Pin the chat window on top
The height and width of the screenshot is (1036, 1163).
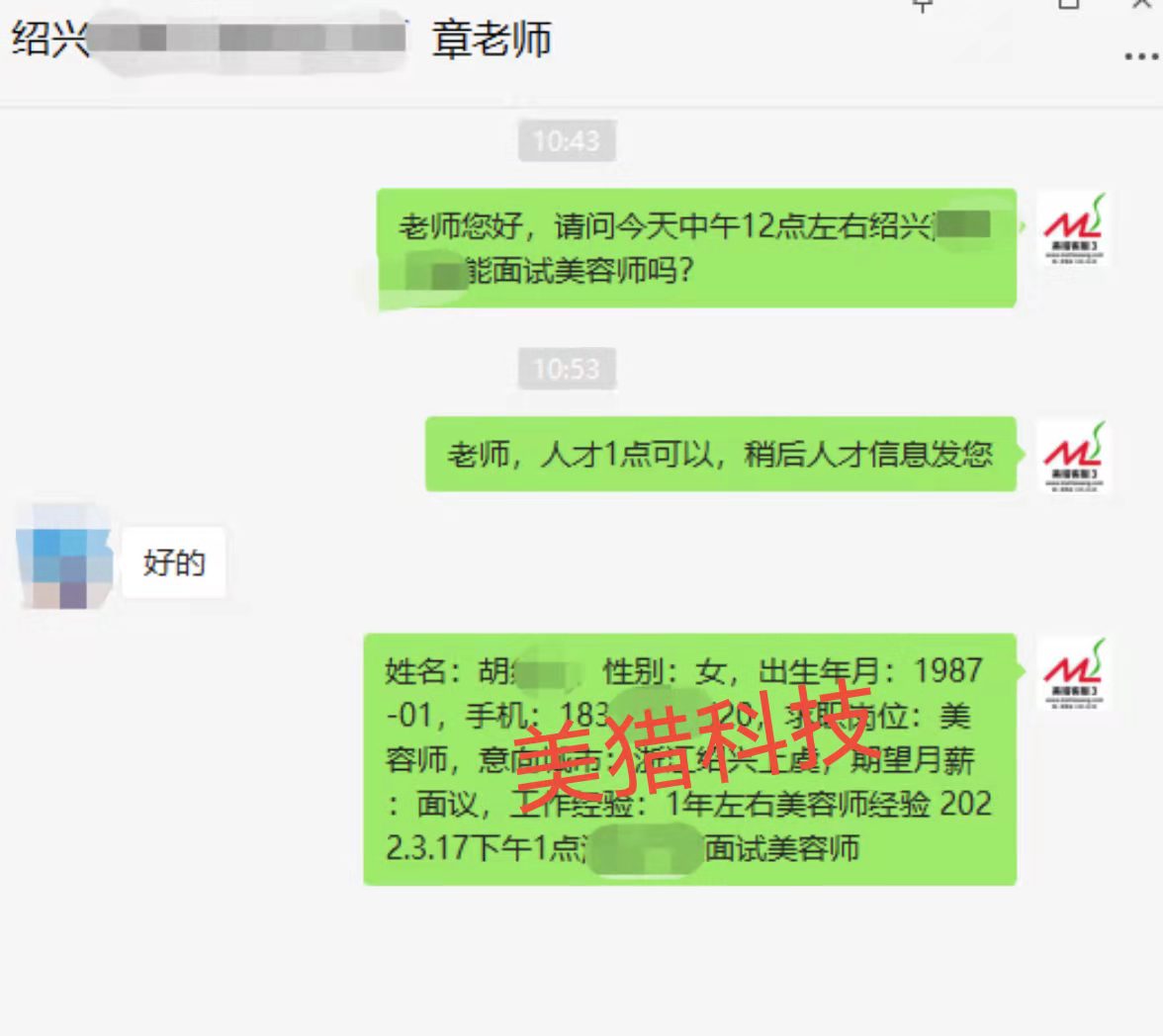click(922, 6)
